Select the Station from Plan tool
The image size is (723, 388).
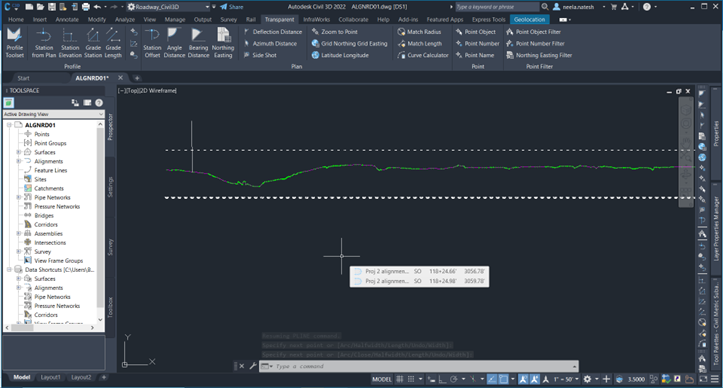(x=44, y=43)
